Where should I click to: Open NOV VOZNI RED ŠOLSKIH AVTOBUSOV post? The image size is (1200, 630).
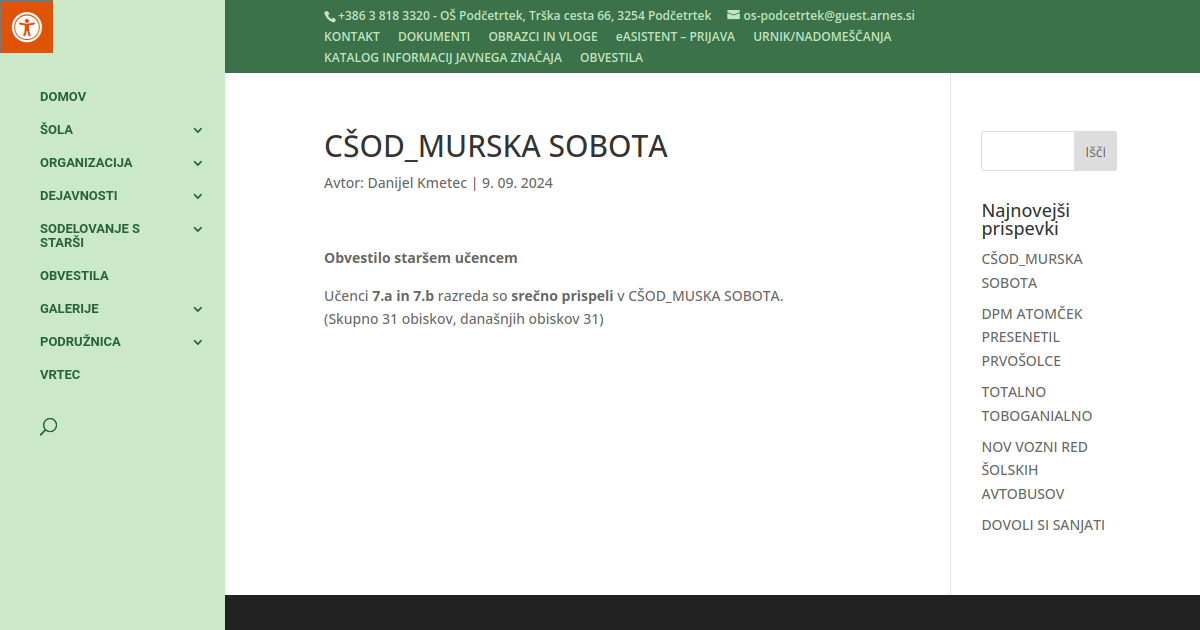tap(1034, 470)
